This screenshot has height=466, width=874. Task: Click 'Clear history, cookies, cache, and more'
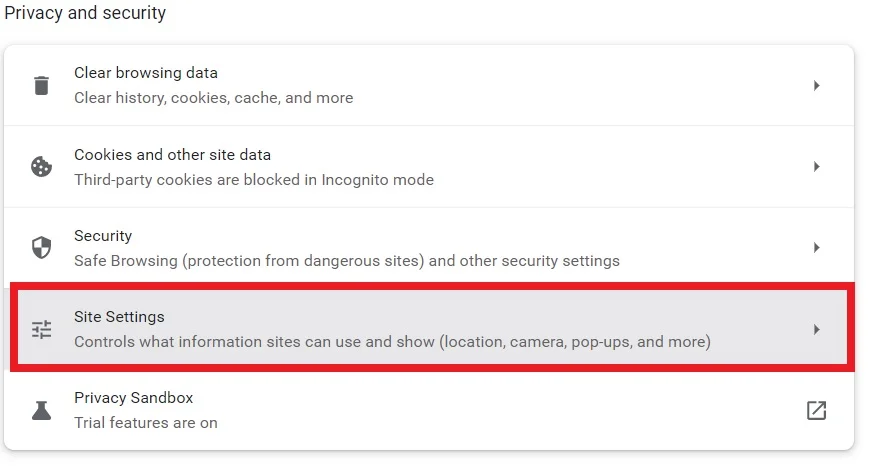tap(213, 98)
